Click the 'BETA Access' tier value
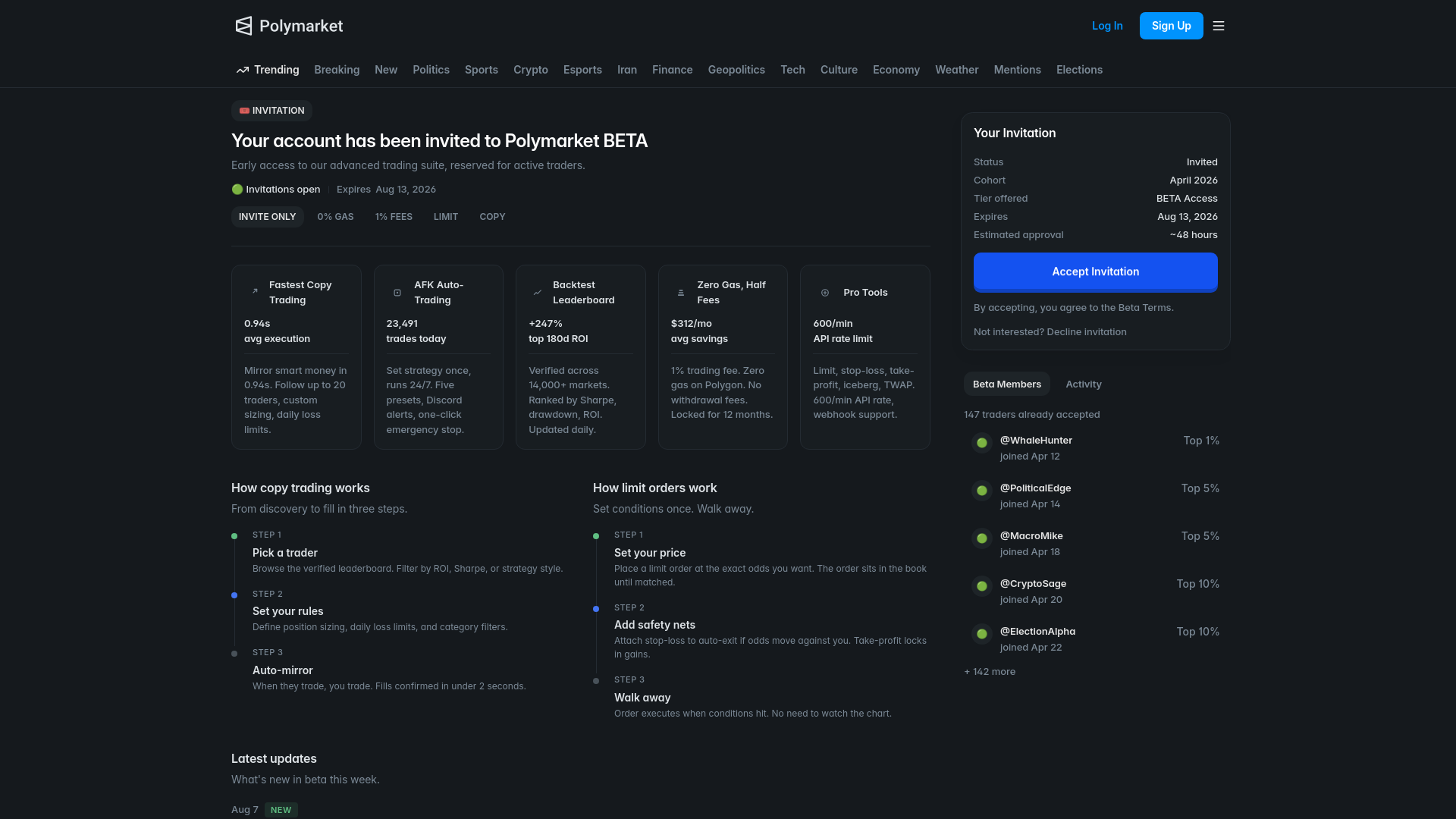The height and width of the screenshot is (819, 1456). pos(1187,199)
